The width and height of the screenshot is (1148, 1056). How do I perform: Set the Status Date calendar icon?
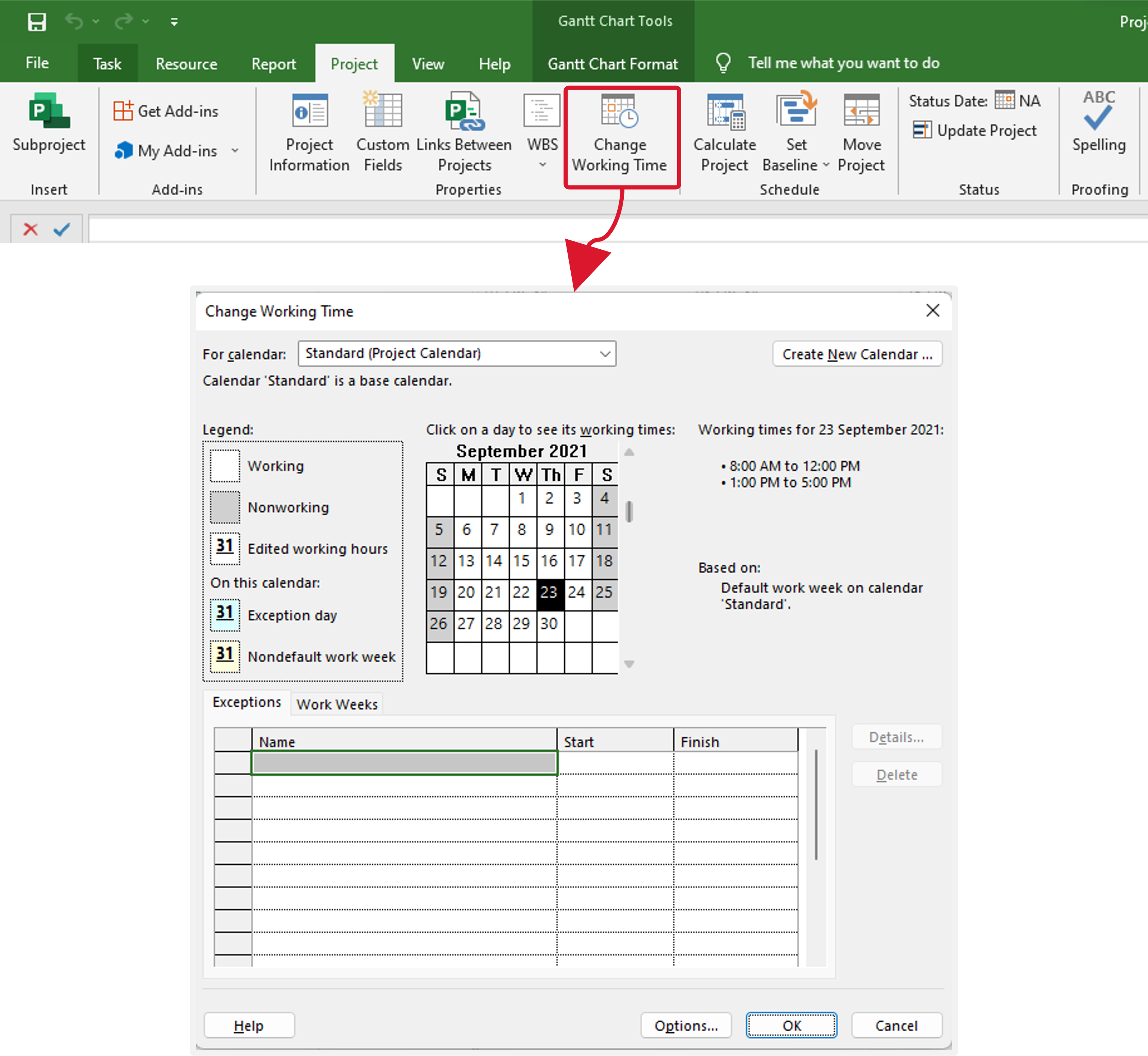(x=1004, y=100)
